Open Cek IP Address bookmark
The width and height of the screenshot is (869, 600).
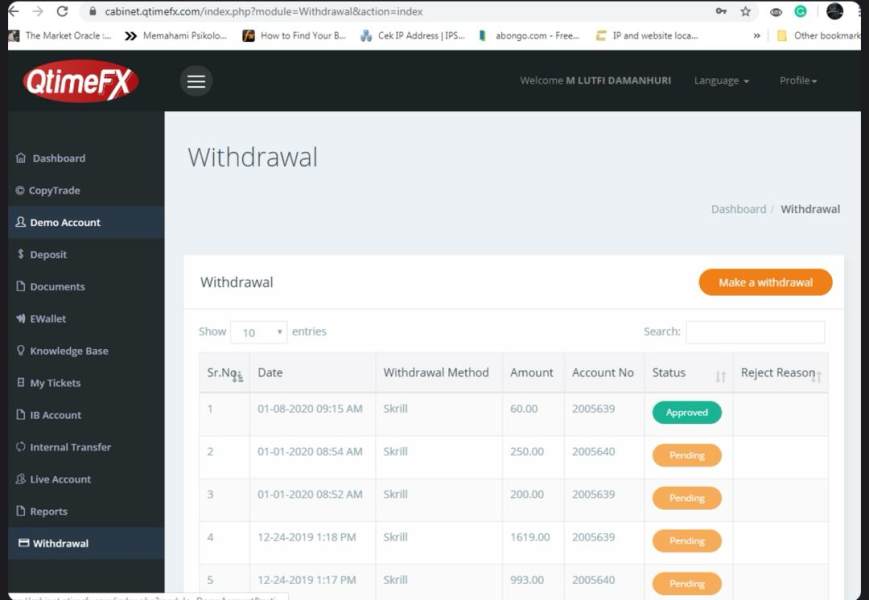pos(412,35)
